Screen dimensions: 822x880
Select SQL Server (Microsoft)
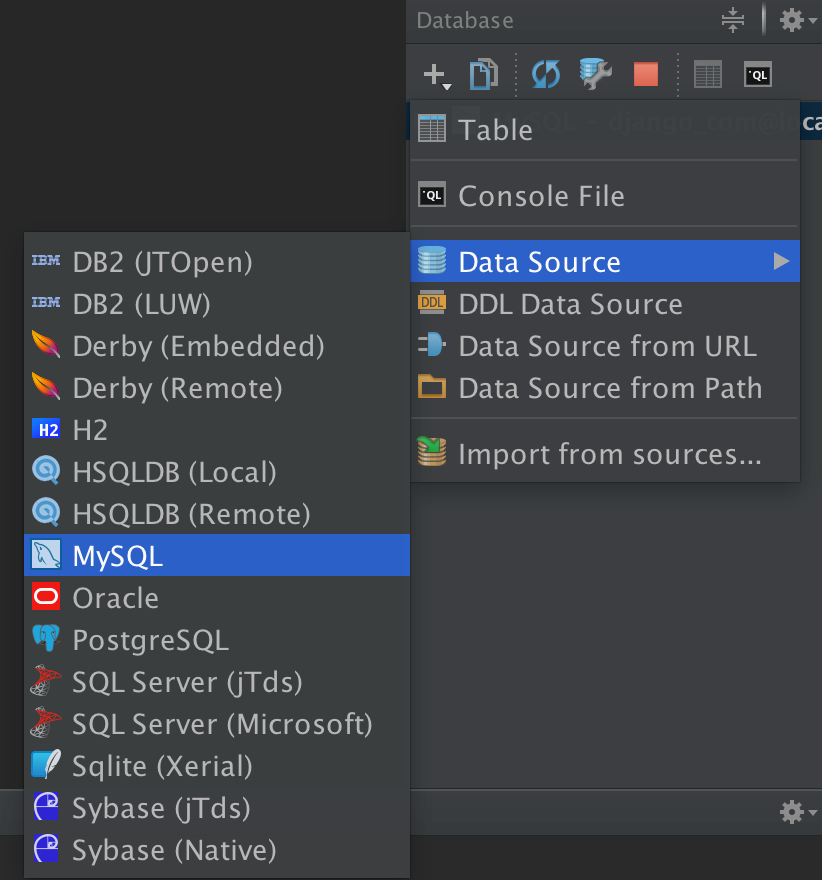[x=217, y=724]
